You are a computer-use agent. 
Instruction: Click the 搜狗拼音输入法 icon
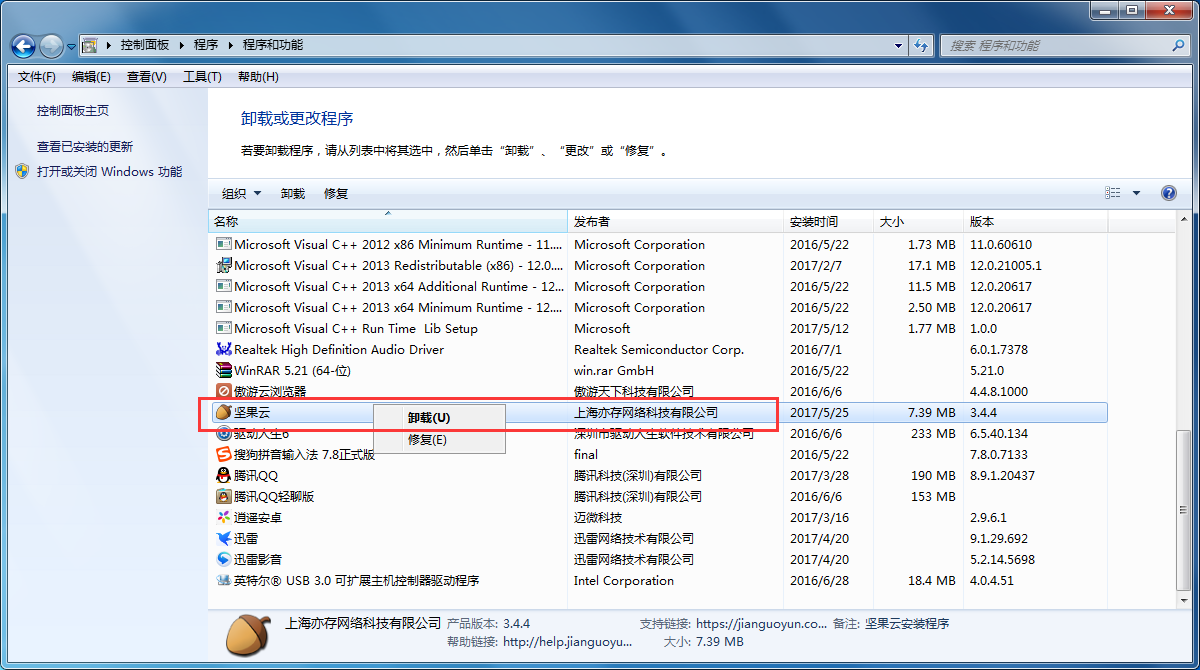(224, 454)
